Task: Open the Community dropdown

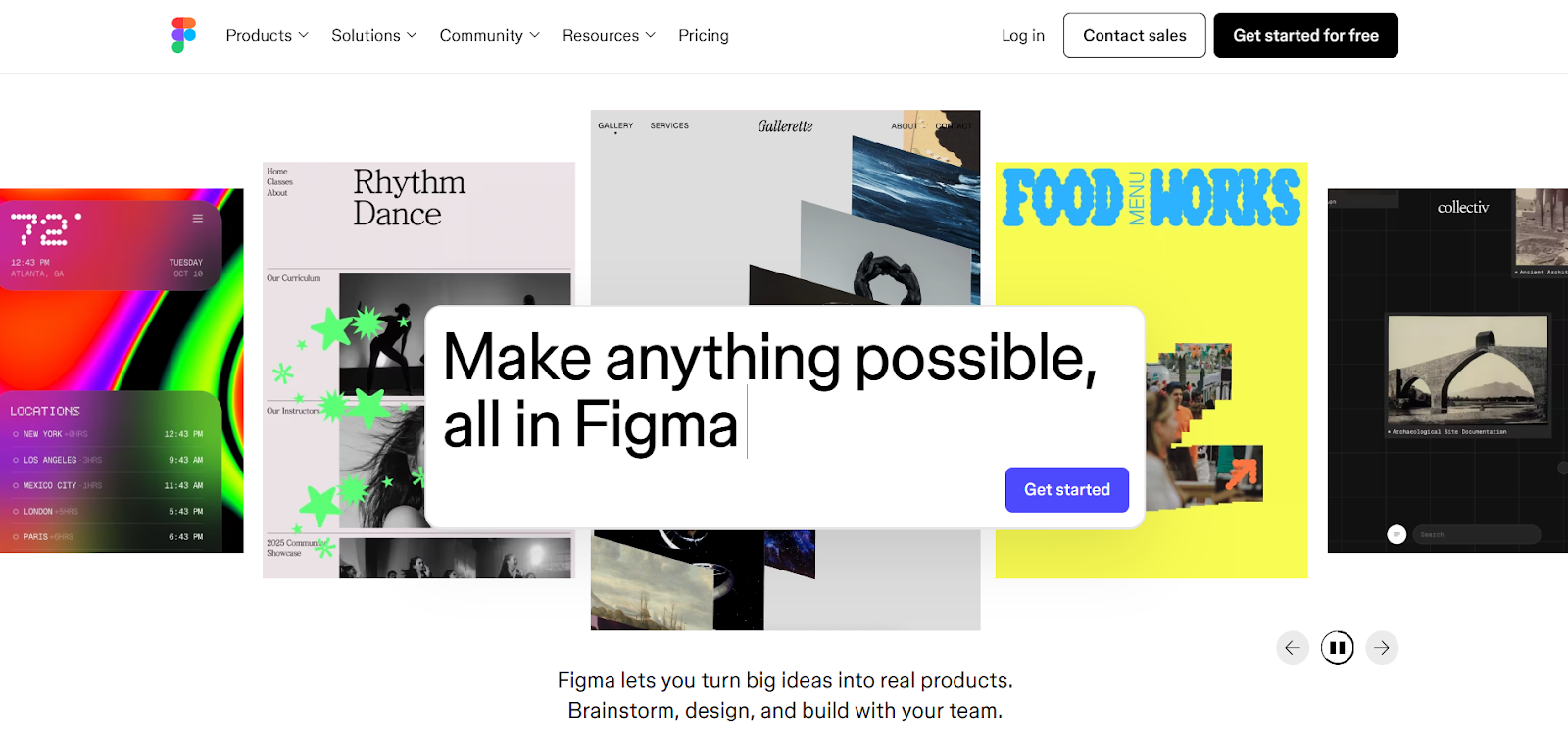Action: tap(490, 35)
